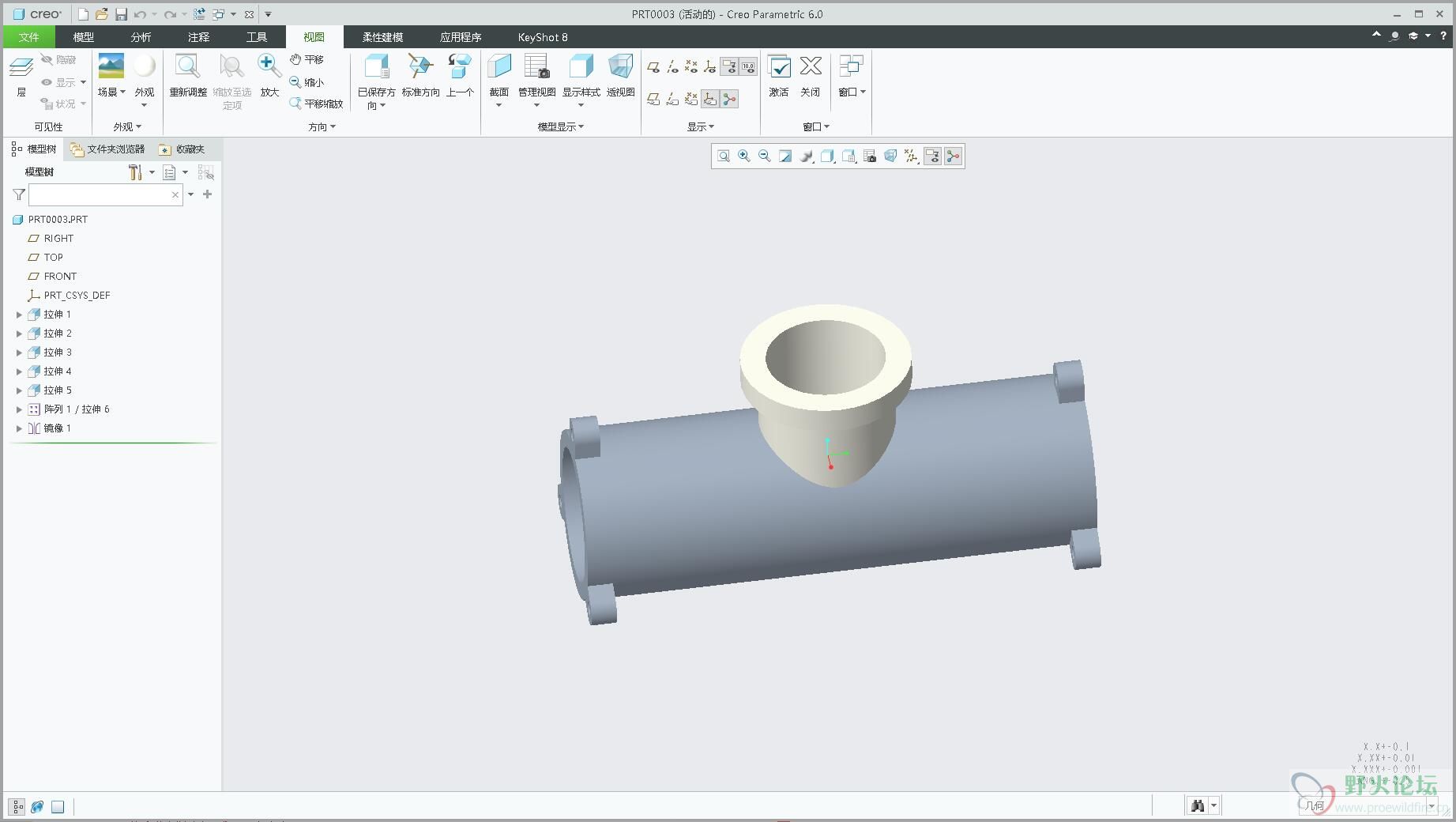Toggle spin center display in Show group

coord(729,99)
